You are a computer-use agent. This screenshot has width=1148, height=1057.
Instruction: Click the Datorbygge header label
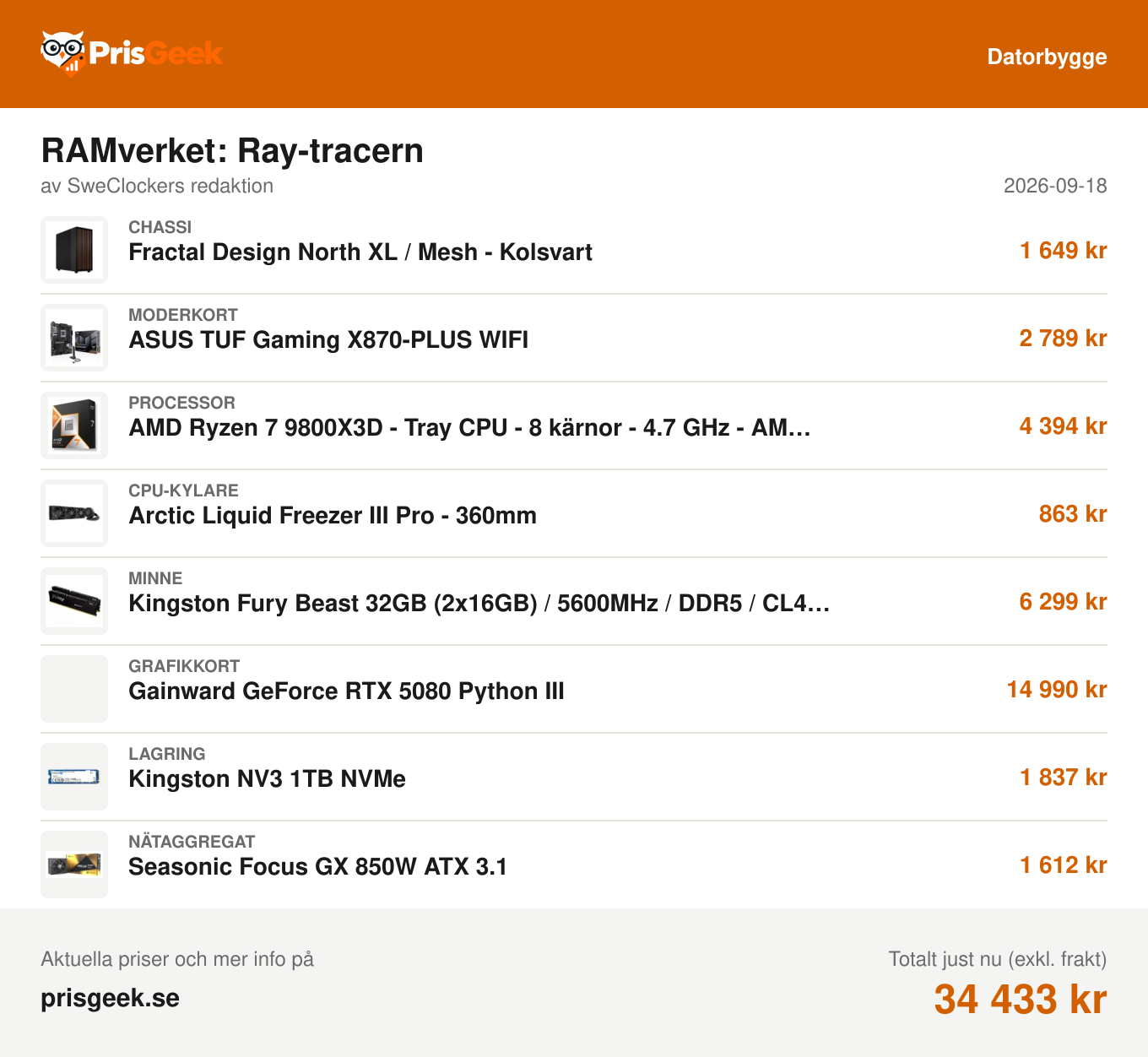click(x=1048, y=57)
